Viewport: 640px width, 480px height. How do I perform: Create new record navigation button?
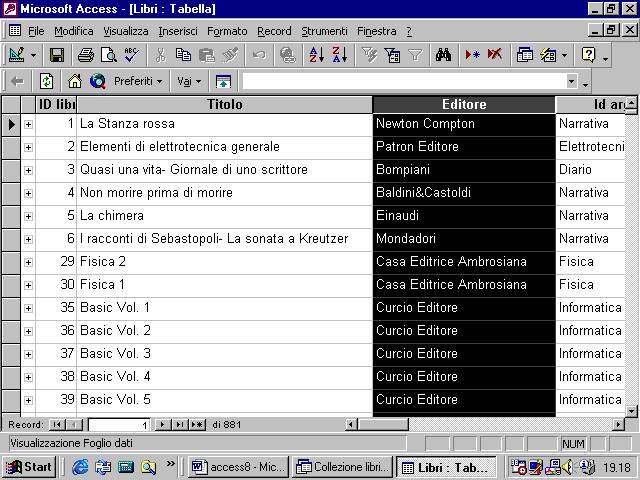coord(197,425)
